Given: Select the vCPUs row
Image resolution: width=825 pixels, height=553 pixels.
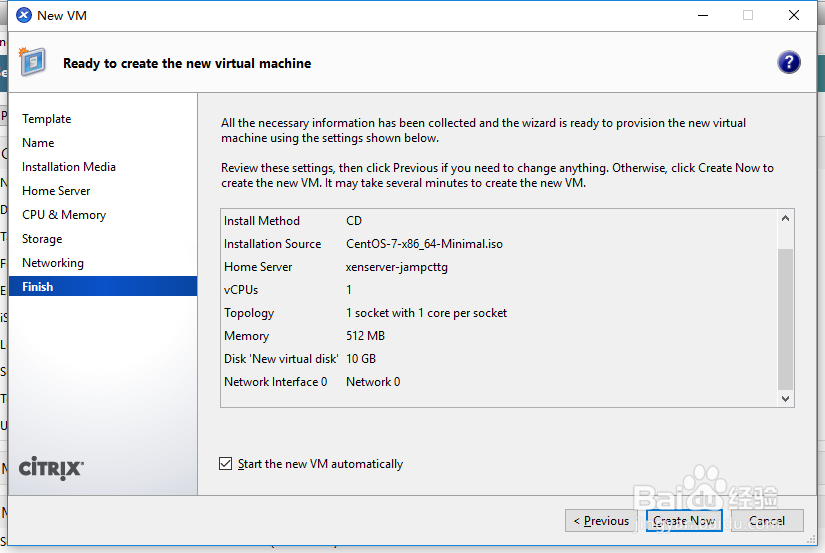Looking at the screenshot, I should pyautogui.click(x=499, y=290).
